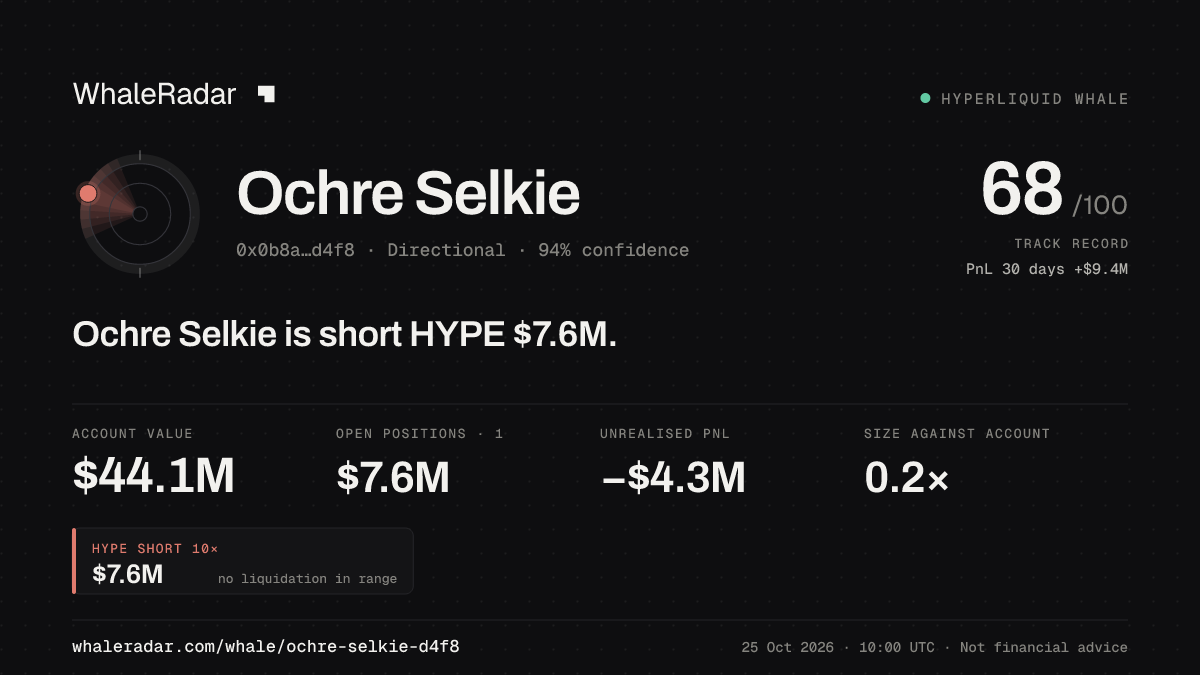
Task: Click the OPEN POSITIONS · 1 label
Action: (x=420, y=434)
